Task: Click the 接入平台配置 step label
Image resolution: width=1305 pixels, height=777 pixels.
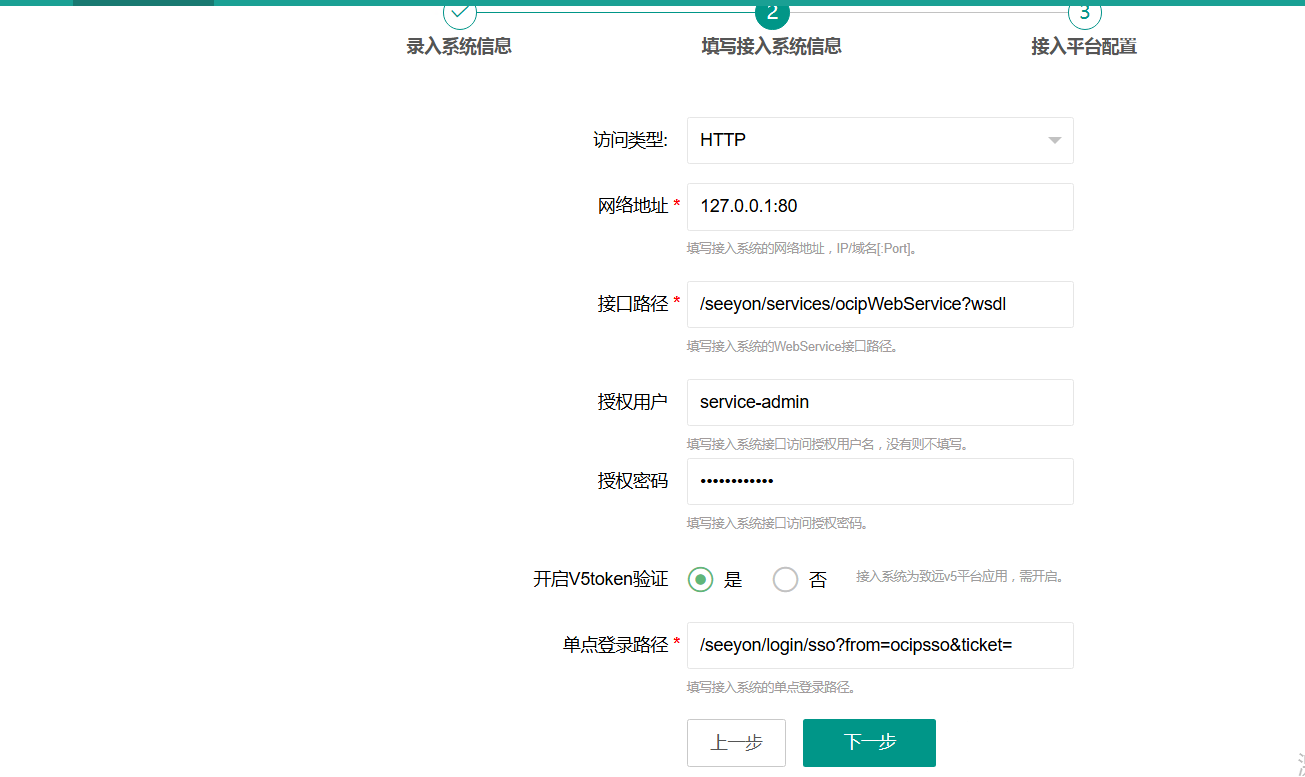Action: point(1084,46)
